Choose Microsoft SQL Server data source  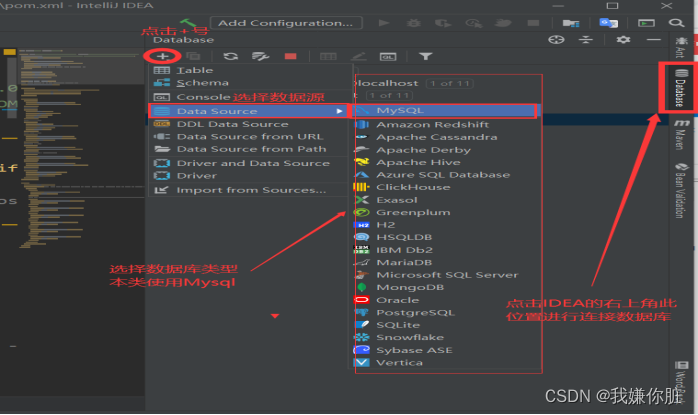(446, 275)
